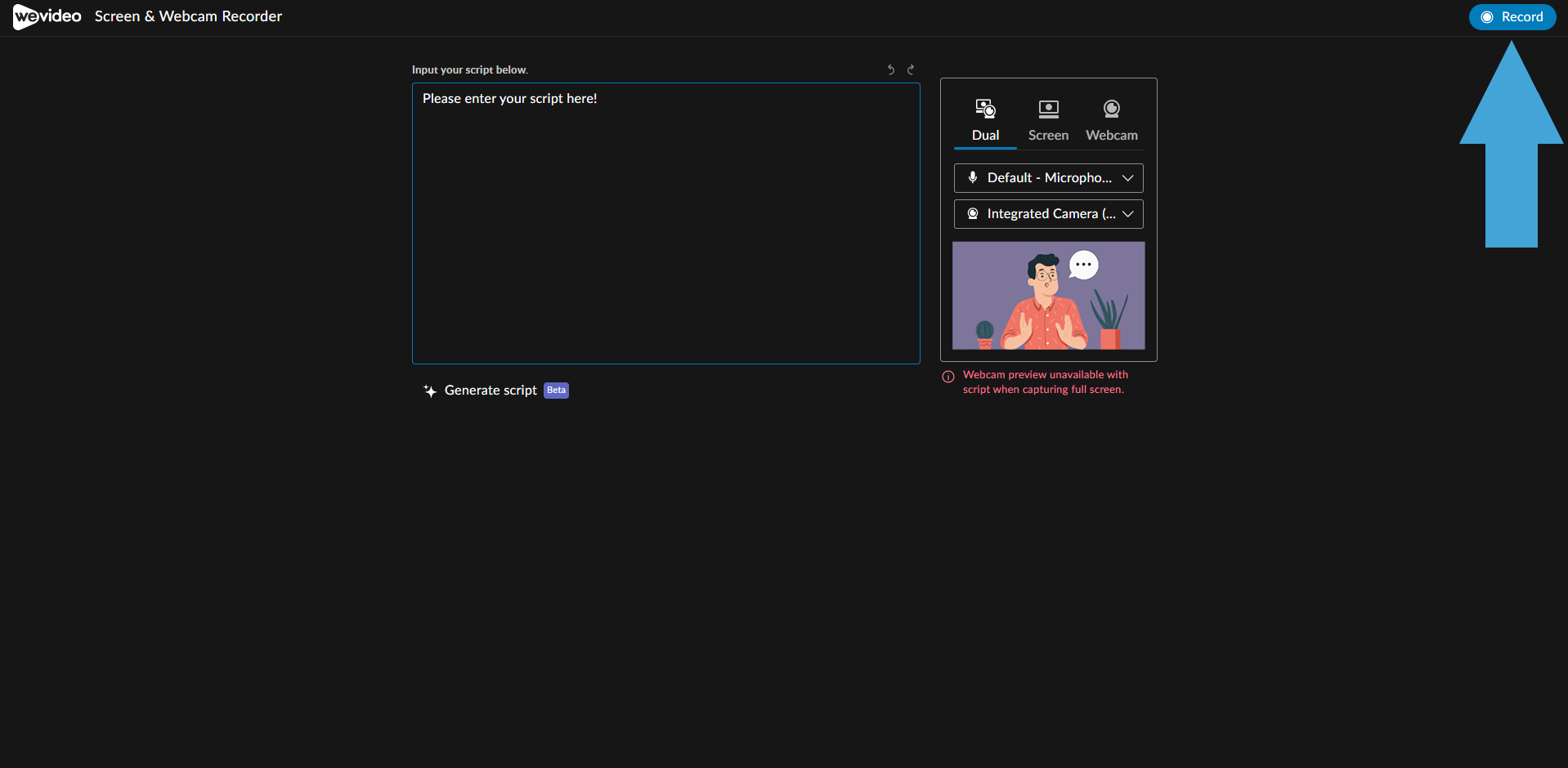Choose the Webcam only mode tab

coord(1111,120)
